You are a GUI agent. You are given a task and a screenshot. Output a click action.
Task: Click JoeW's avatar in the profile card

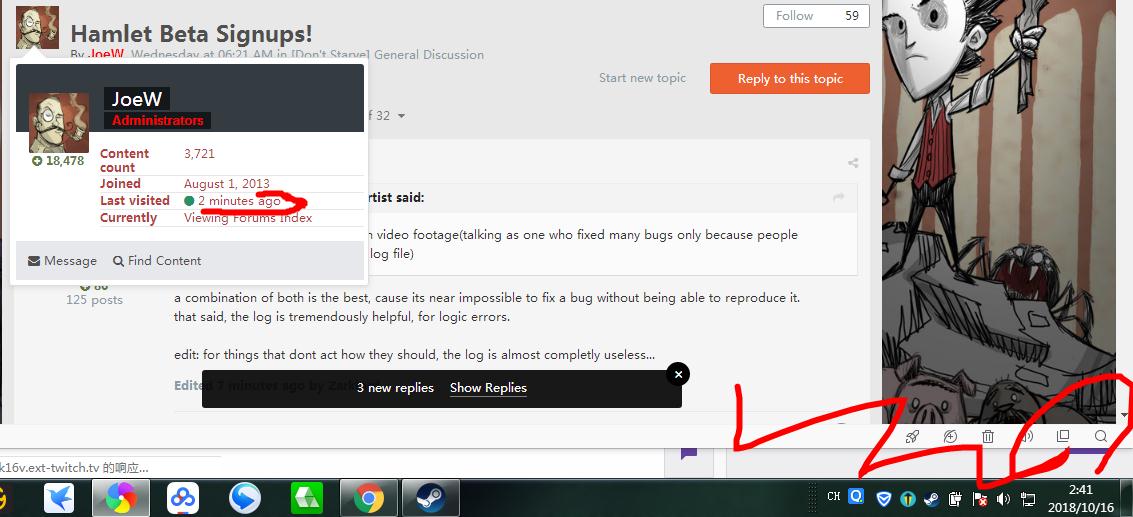point(59,123)
